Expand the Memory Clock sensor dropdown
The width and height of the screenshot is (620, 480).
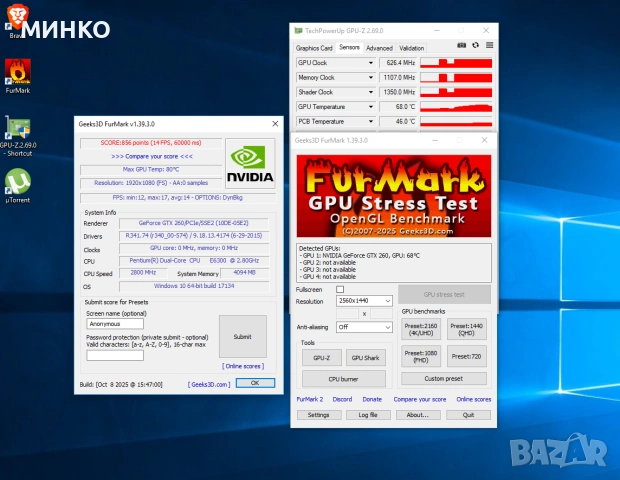(x=370, y=77)
